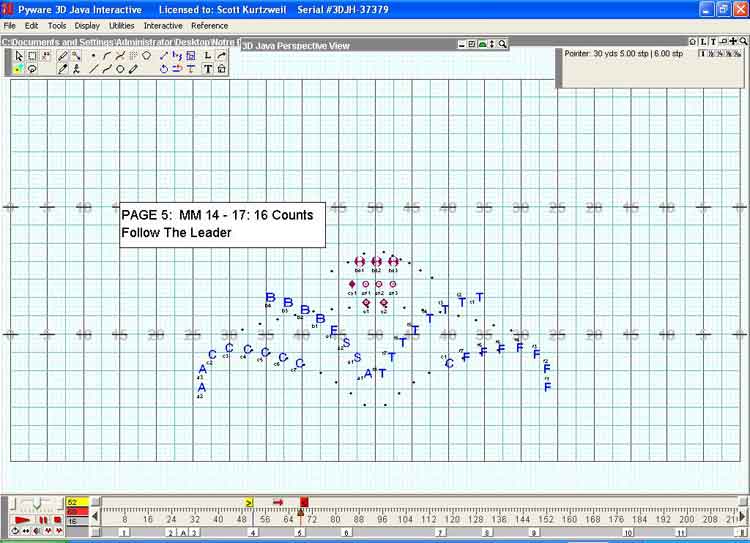Viewport: 750px width, 543px height.
Task: Open the Utilities menu
Action: point(121,25)
